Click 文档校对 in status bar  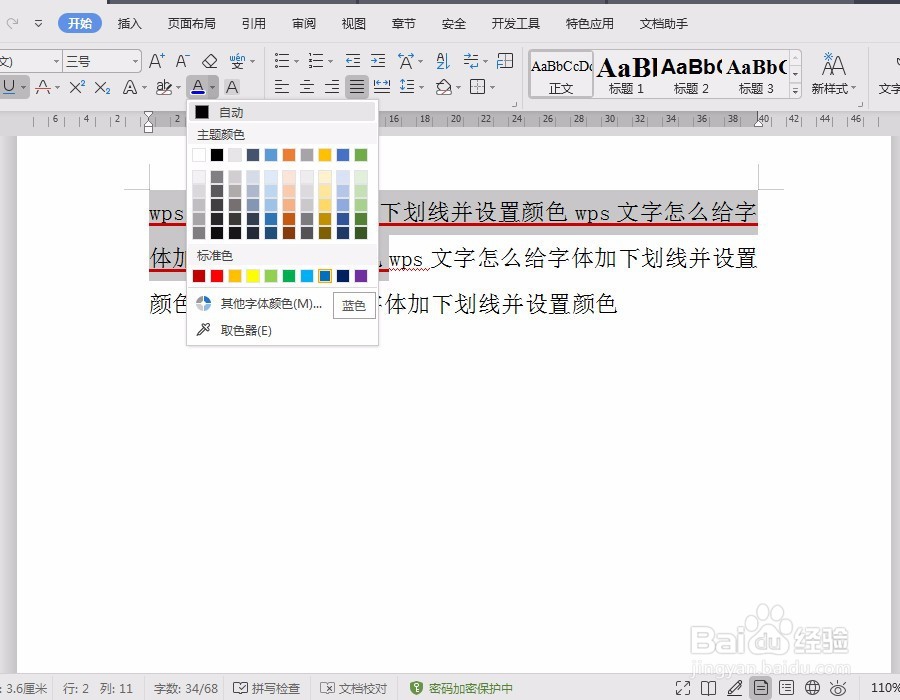354,688
